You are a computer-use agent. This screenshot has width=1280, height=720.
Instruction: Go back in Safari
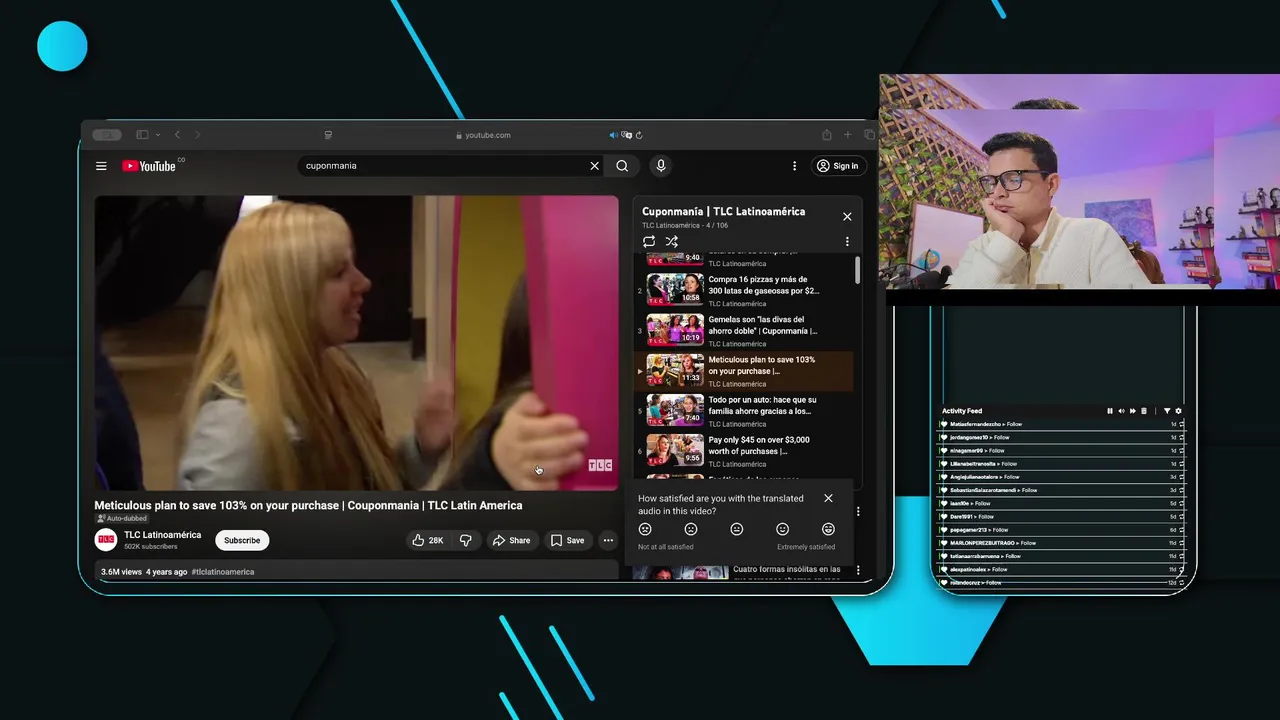[177, 135]
